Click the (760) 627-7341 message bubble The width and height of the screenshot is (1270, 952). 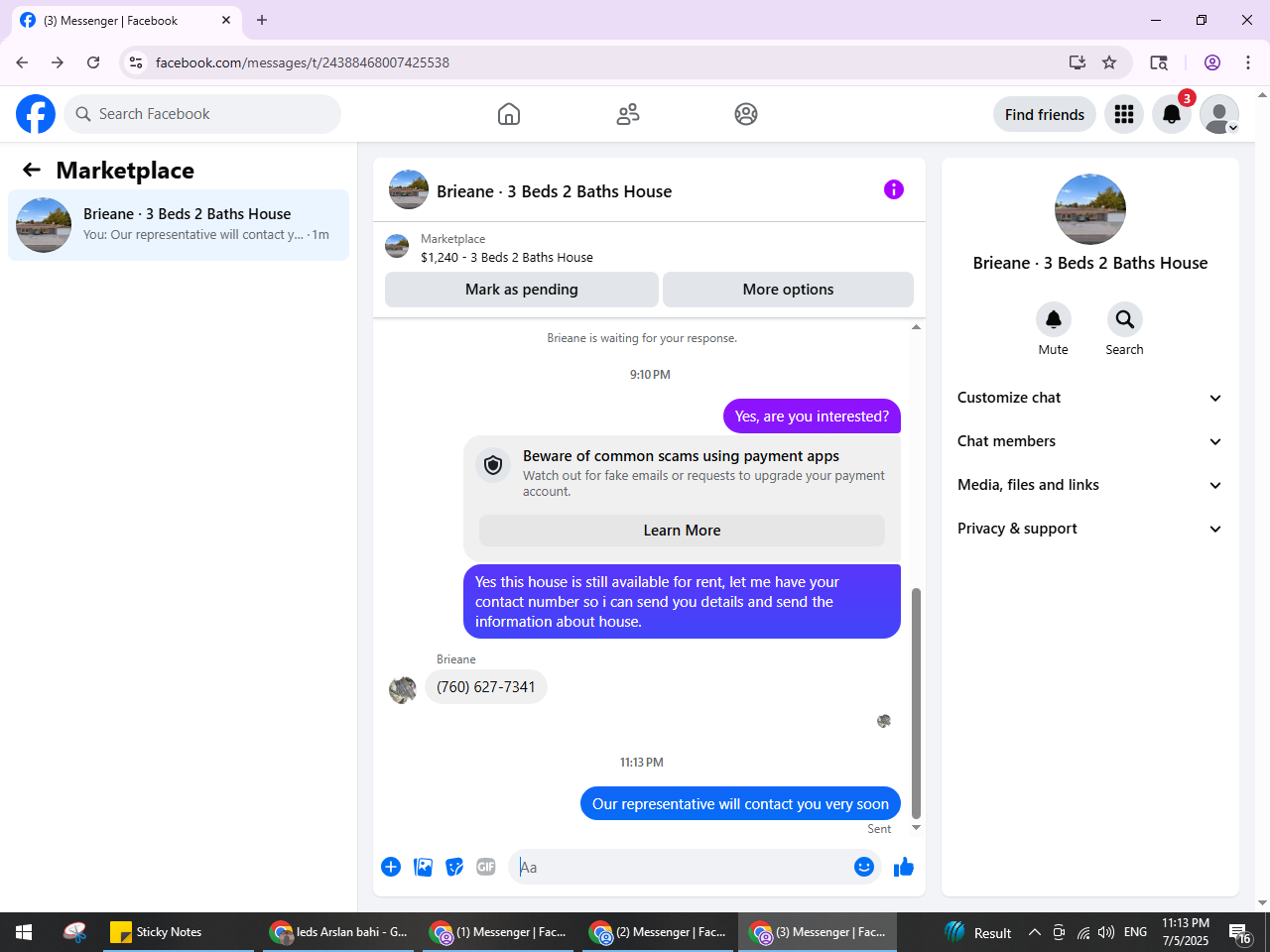pyautogui.click(x=486, y=687)
